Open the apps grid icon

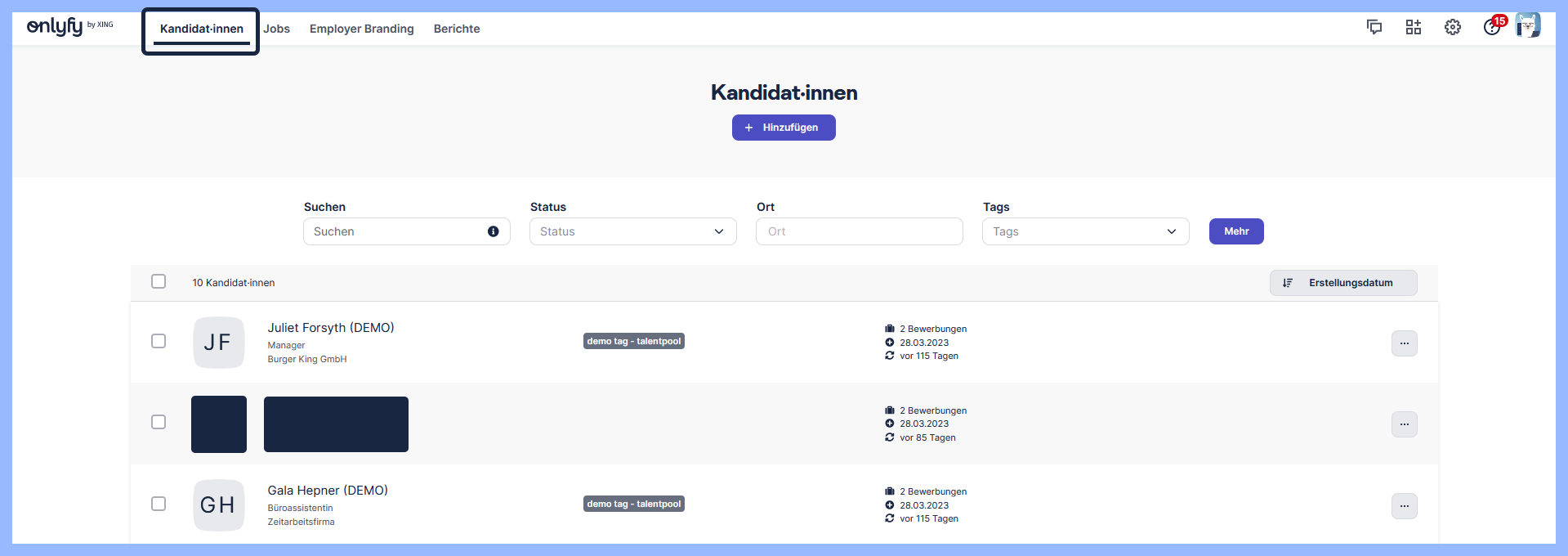[1414, 27]
